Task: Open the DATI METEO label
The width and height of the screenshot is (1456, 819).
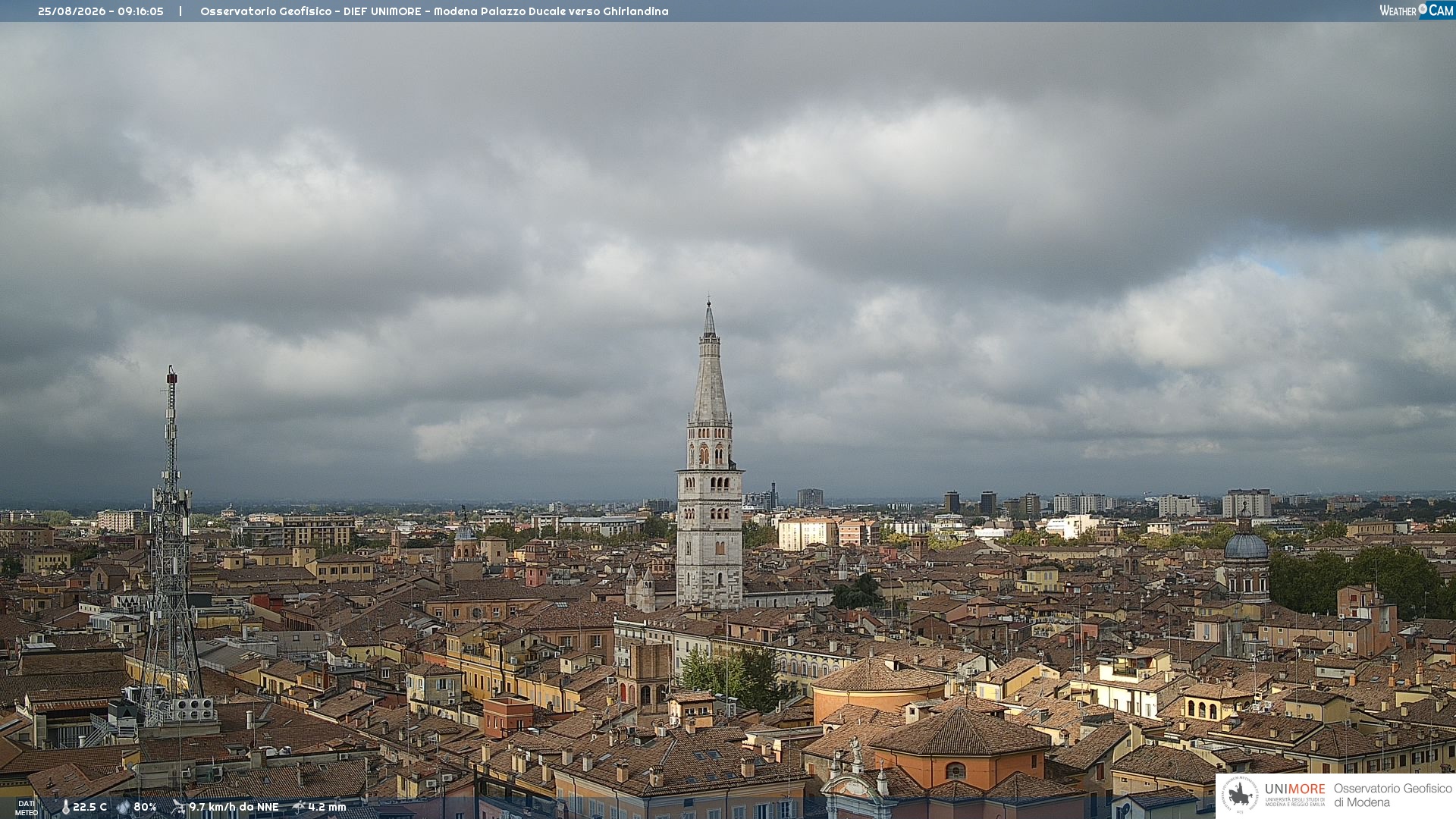Action: coord(27,808)
